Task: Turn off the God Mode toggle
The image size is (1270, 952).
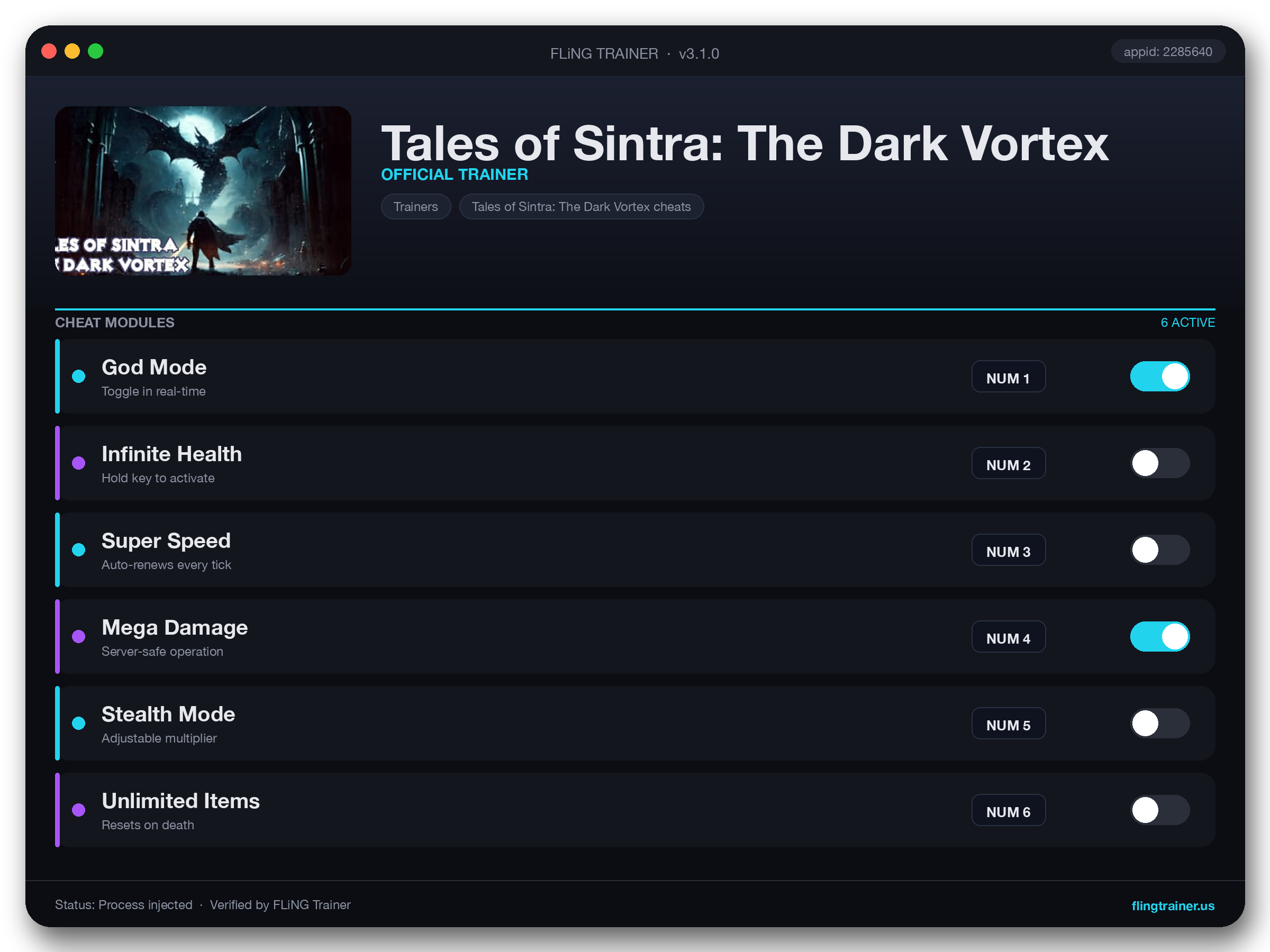Action: 1160,377
